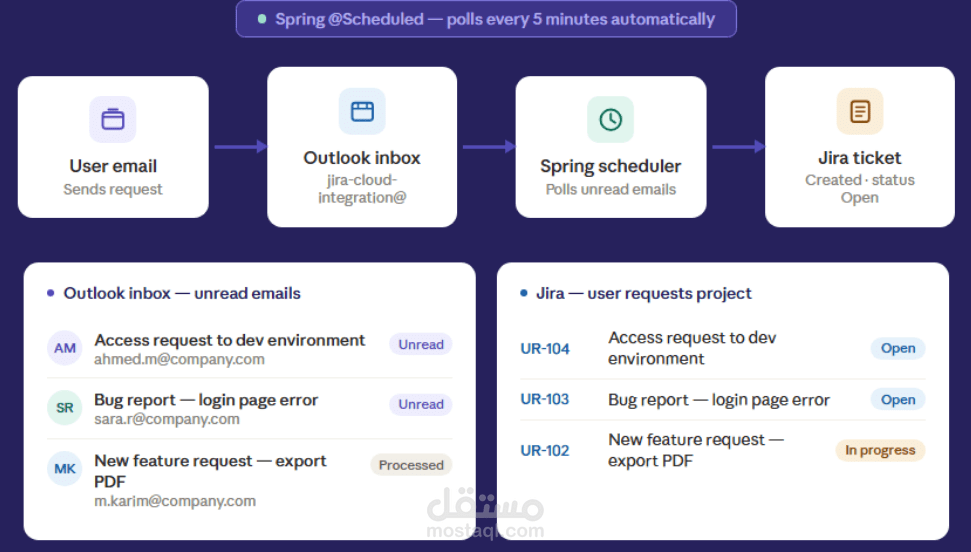Click the Open status badge for UR-104
Screen dimensions: 971x552
click(x=898, y=348)
